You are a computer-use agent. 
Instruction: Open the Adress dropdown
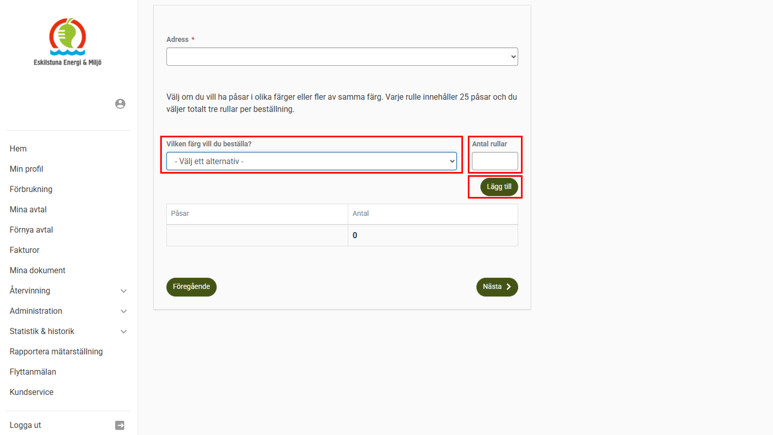(x=342, y=57)
